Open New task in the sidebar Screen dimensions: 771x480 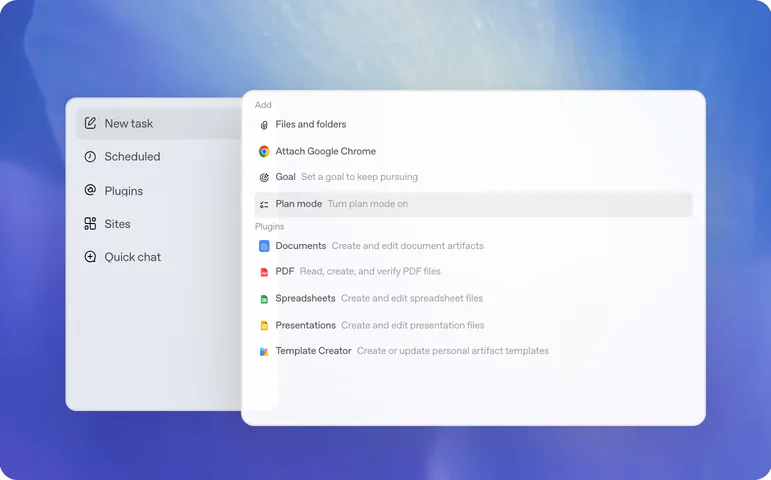tap(160, 123)
